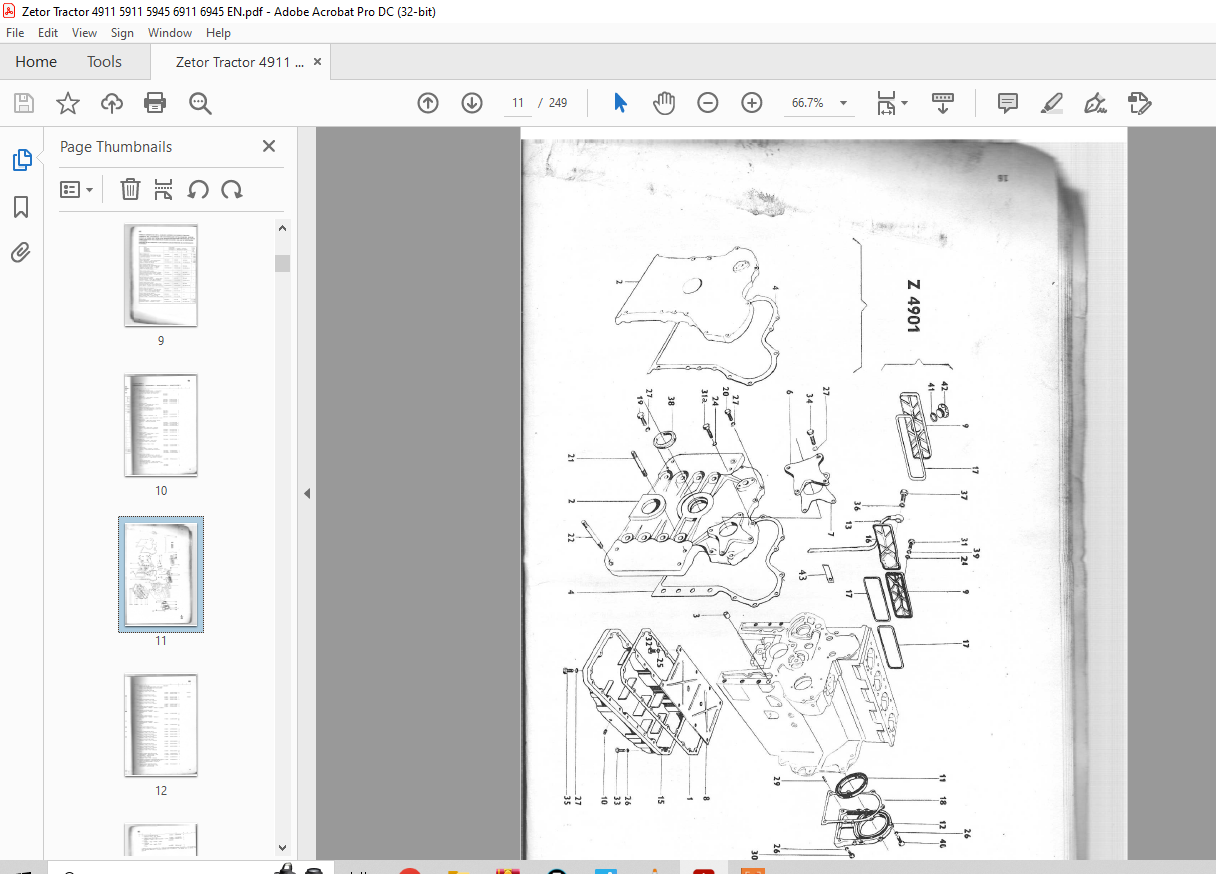Upload file to cloud icon
The image size is (1216, 874).
pyautogui.click(x=111, y=103)
